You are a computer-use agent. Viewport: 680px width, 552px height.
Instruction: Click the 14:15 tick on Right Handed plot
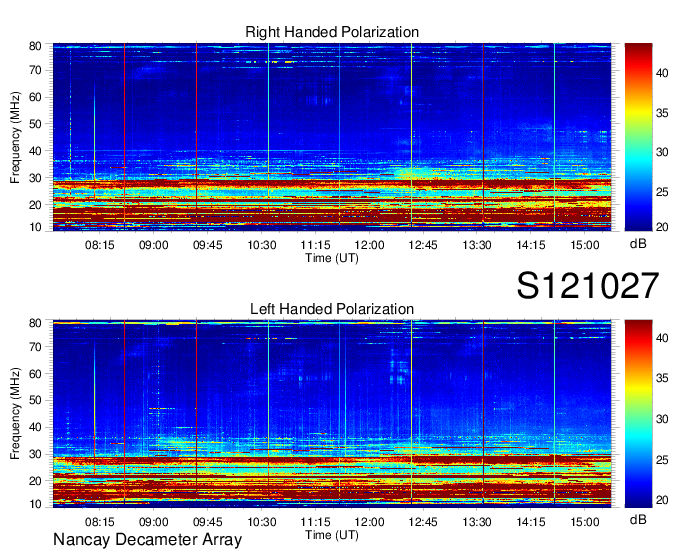coord(531,245)
